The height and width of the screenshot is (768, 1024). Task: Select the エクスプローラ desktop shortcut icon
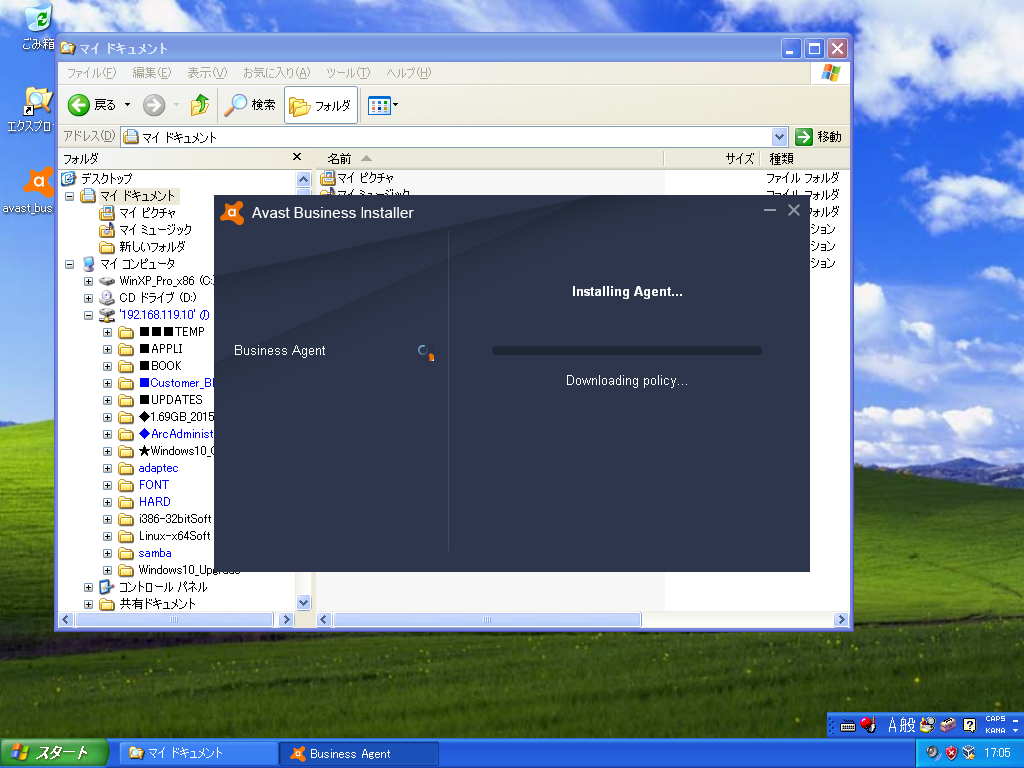[38, 102]
